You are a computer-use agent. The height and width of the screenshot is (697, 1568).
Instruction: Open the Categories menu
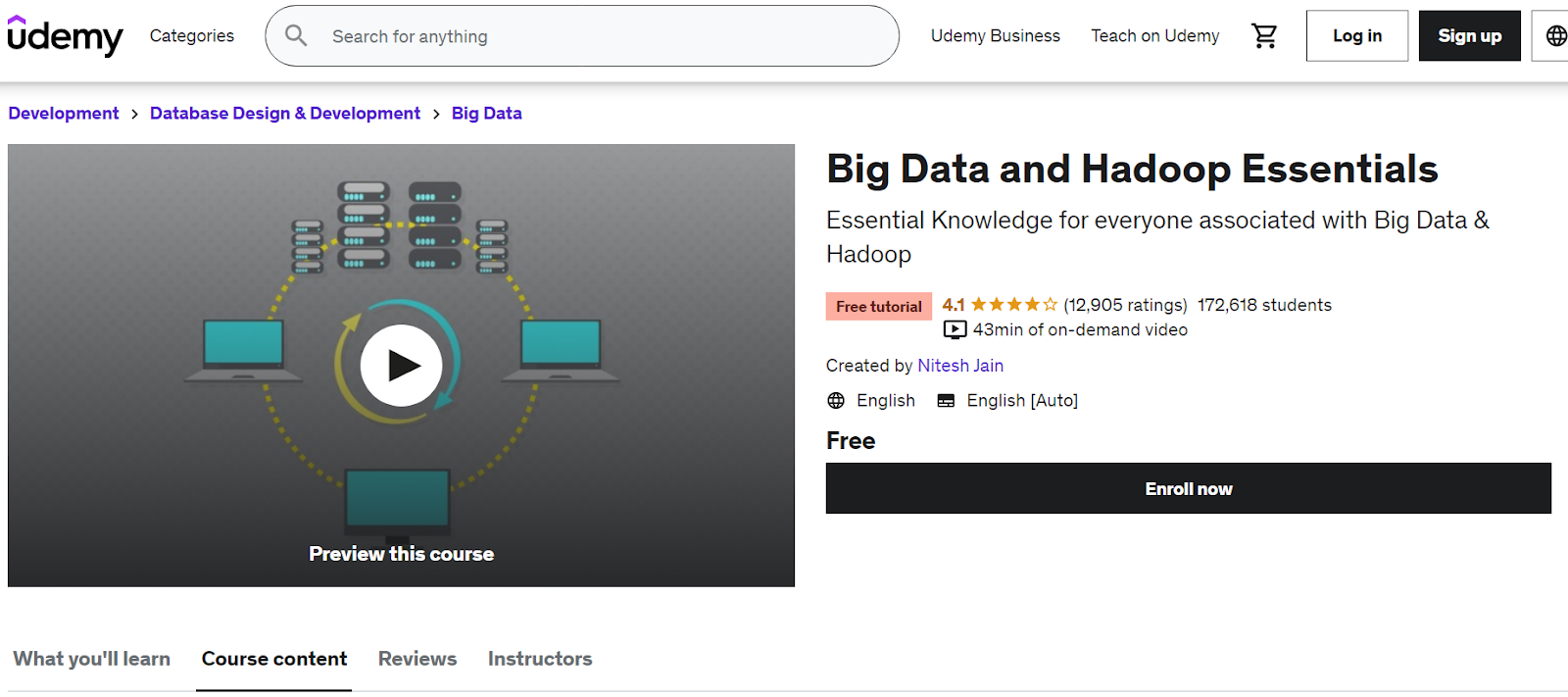tap(192, 36)
